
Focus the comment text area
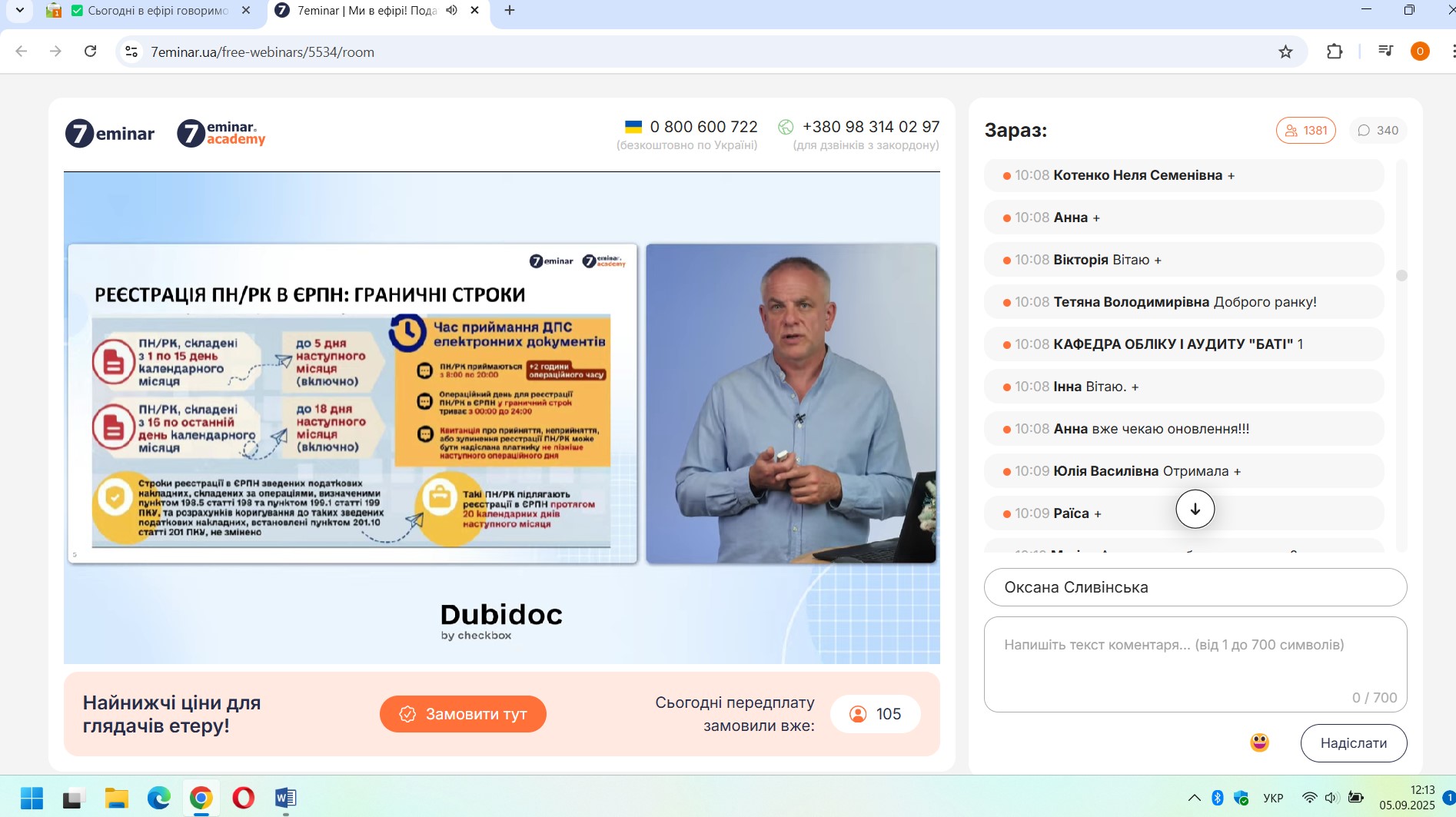point(1195,664)
